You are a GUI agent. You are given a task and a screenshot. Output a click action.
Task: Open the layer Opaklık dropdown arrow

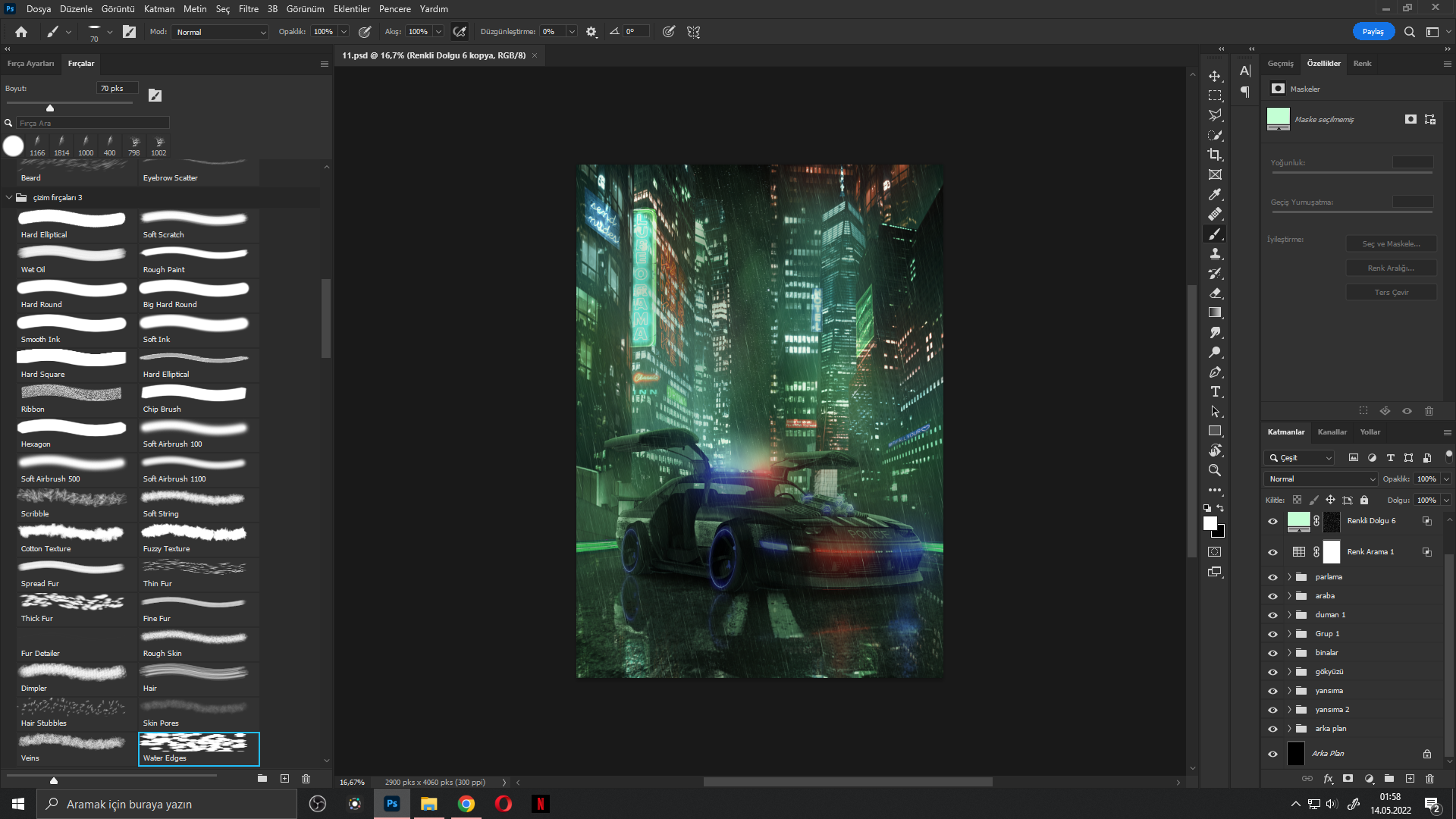point(1446,479)
